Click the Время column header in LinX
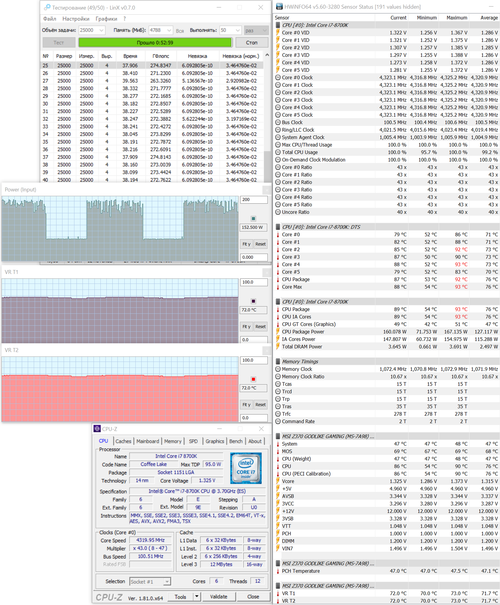The height and width of the screenshot is (605, 500). click(130, 56)
